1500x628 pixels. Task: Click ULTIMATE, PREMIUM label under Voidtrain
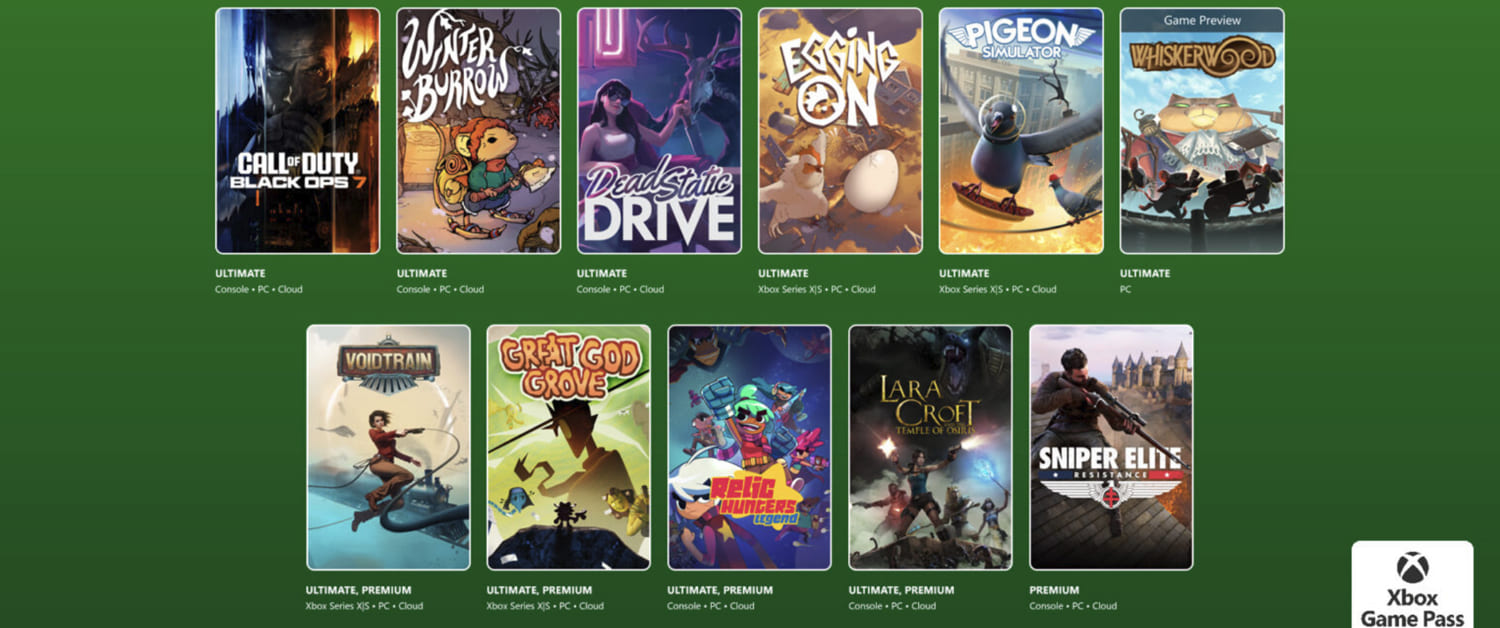pos(358,590)
